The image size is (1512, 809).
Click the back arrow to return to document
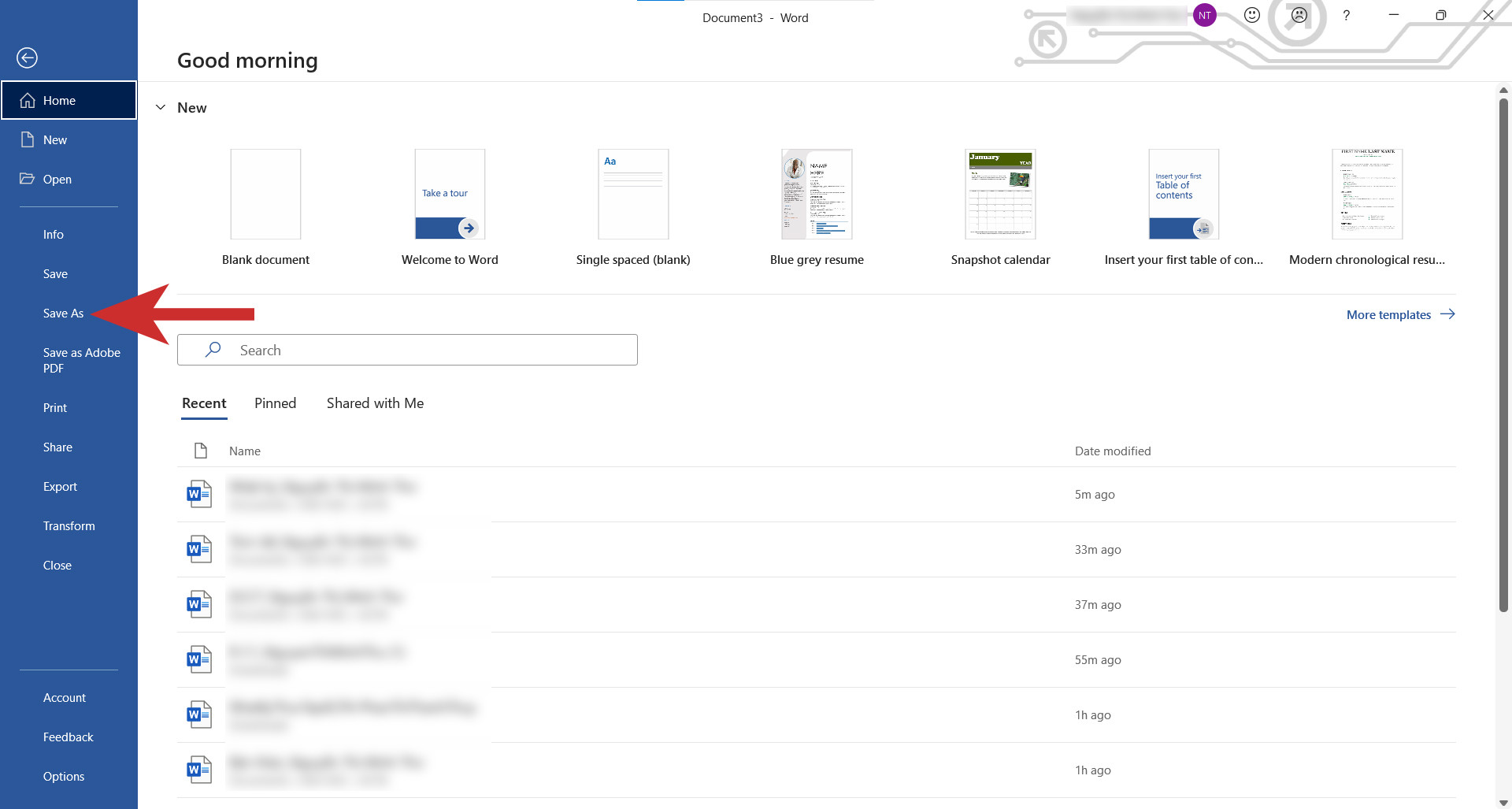(27, 58)
